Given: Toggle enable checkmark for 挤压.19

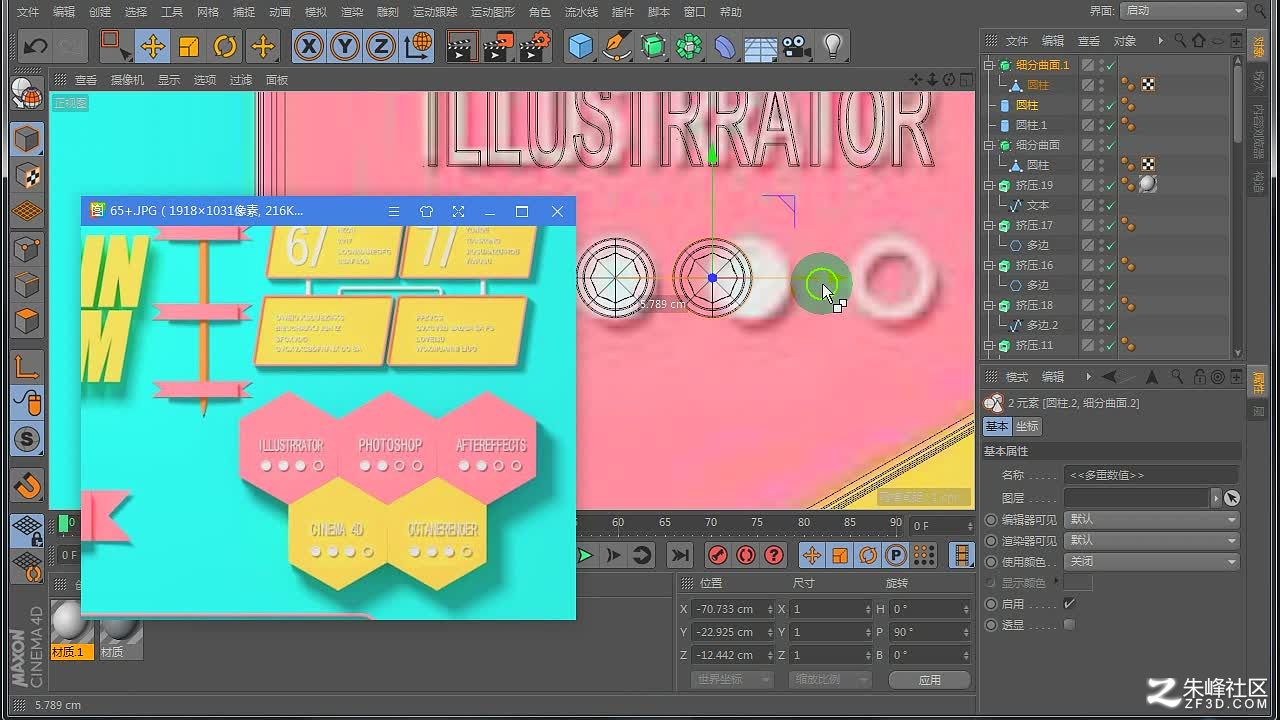Looking at the screenshot, I should [x=1110, y=185].
